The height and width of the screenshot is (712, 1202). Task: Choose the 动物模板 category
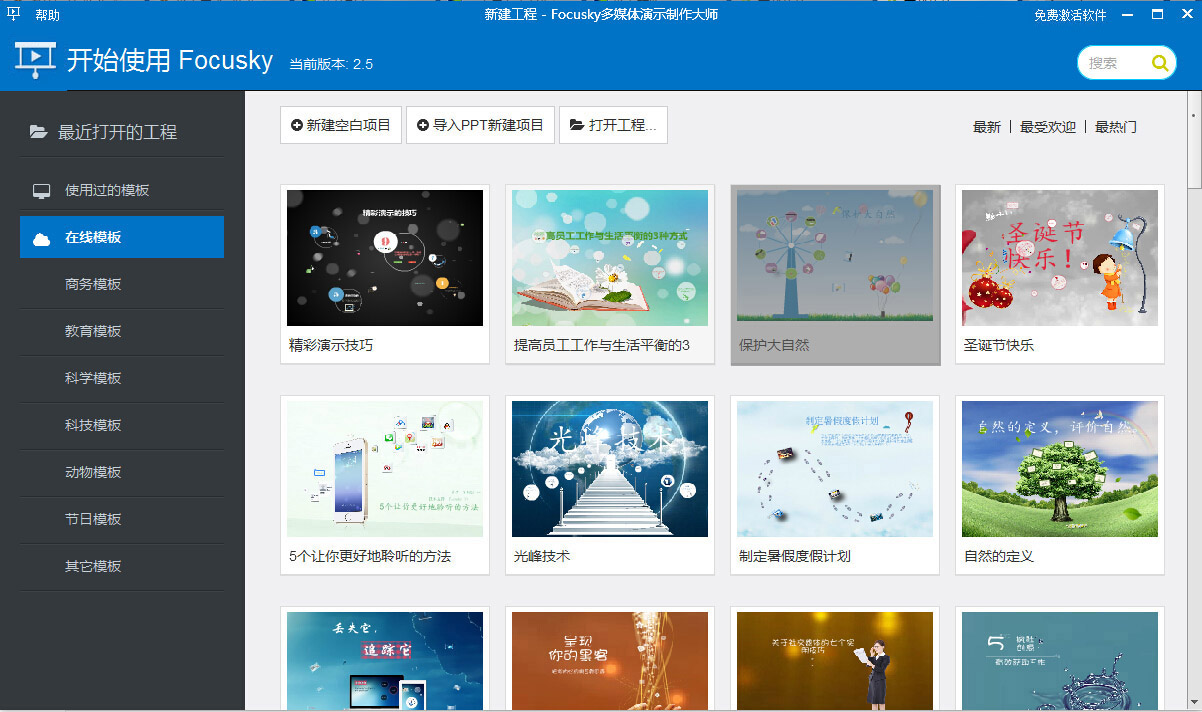click(x=122, y=472)
